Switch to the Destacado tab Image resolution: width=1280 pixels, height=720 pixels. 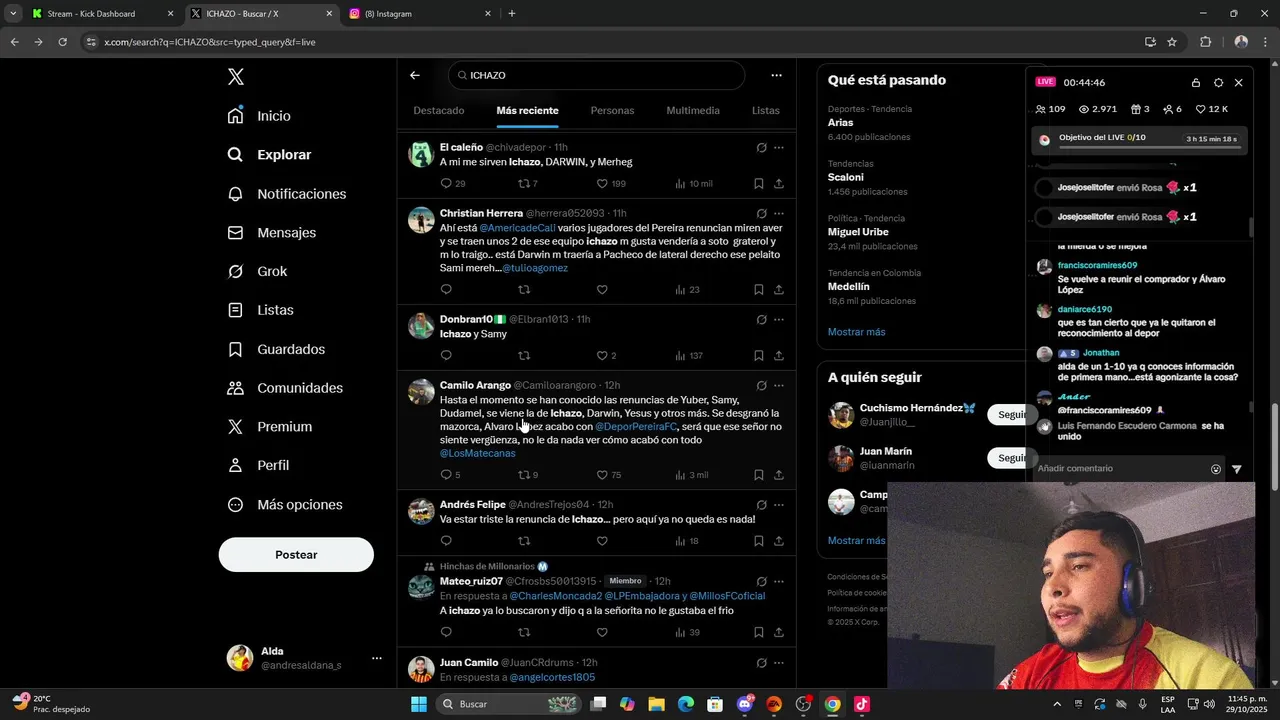[x=439, y=110]
